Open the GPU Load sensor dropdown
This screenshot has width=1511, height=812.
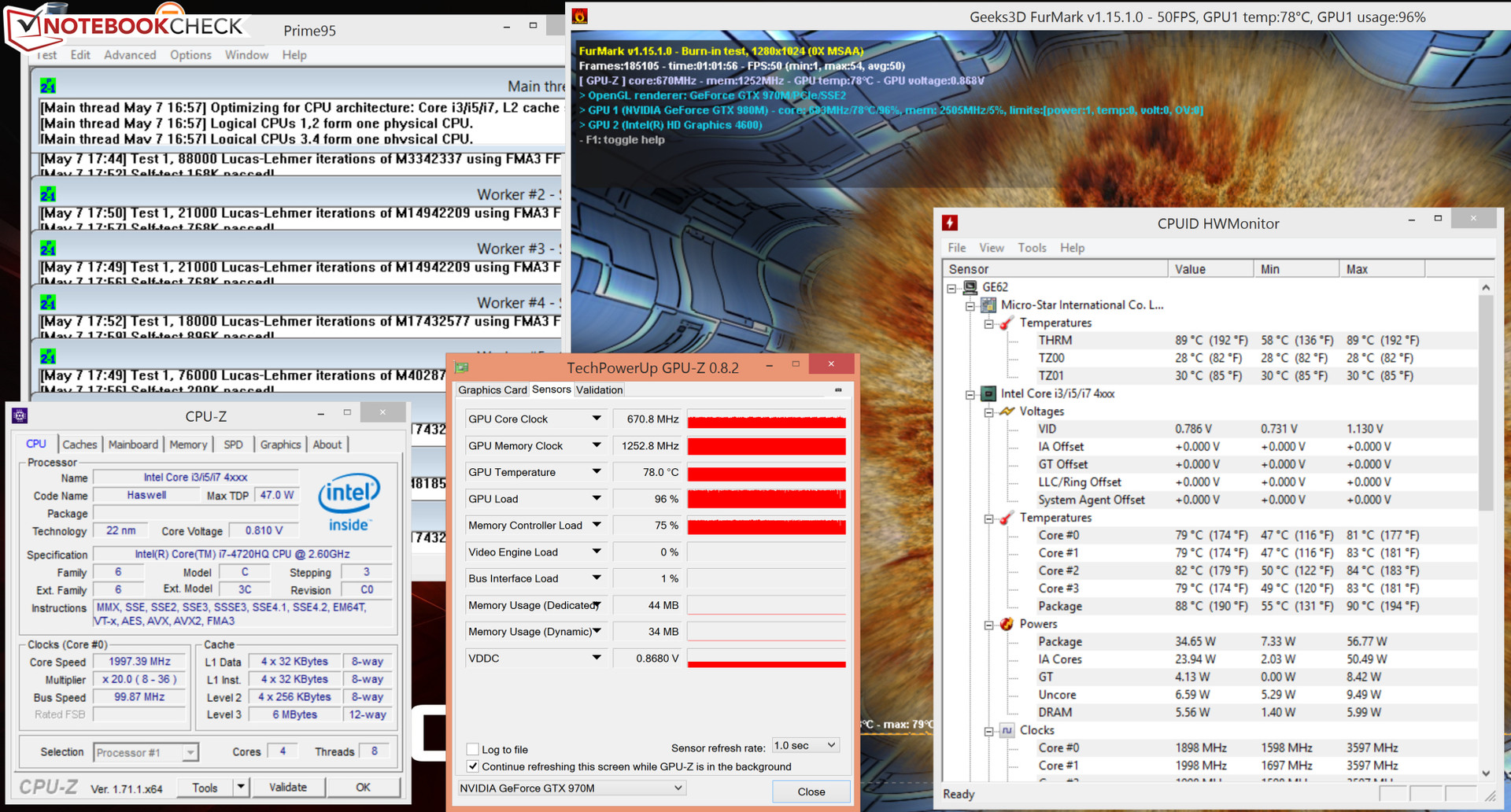coord(597,499)
